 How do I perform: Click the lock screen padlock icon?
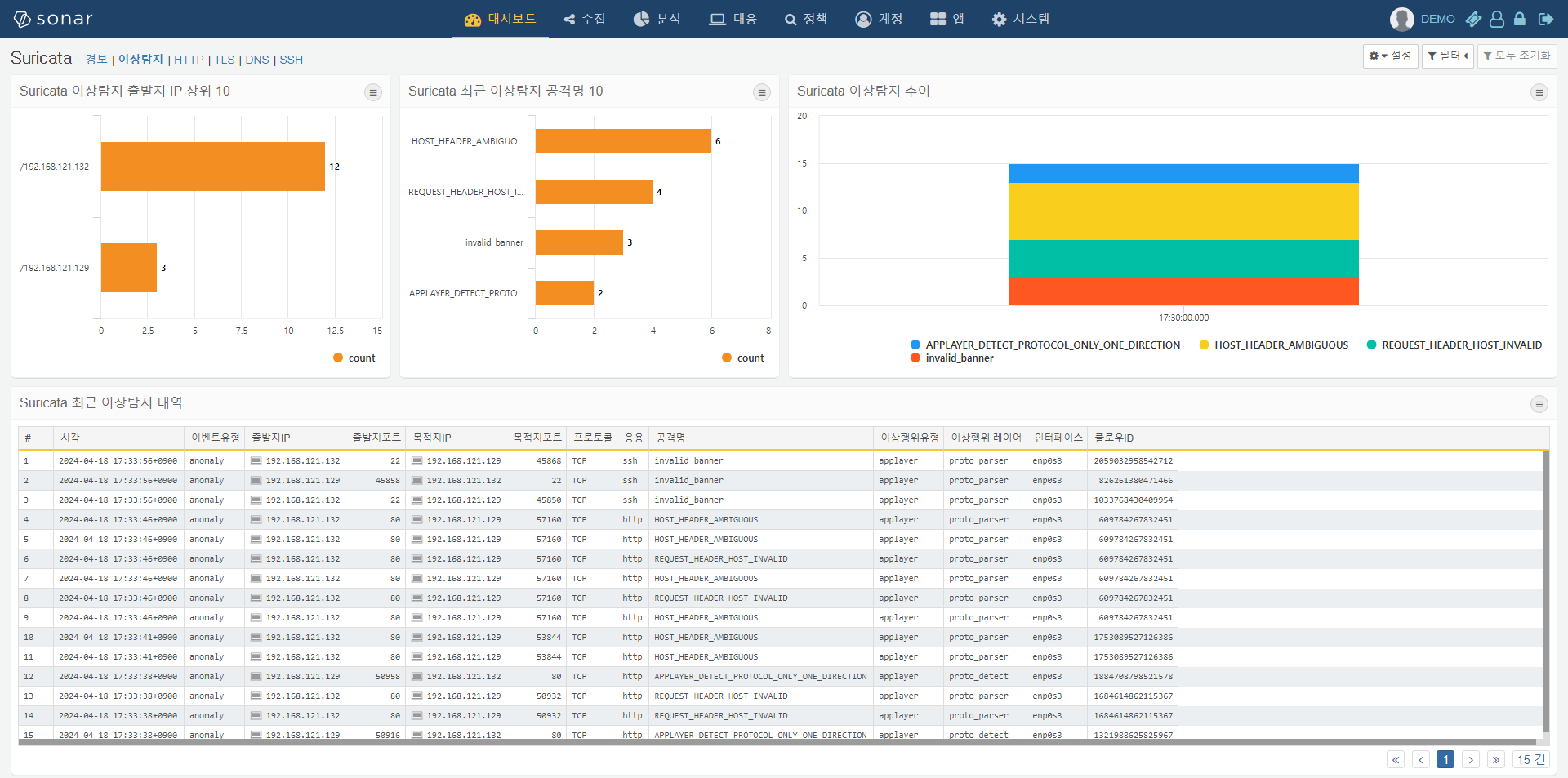[1520, 19]
